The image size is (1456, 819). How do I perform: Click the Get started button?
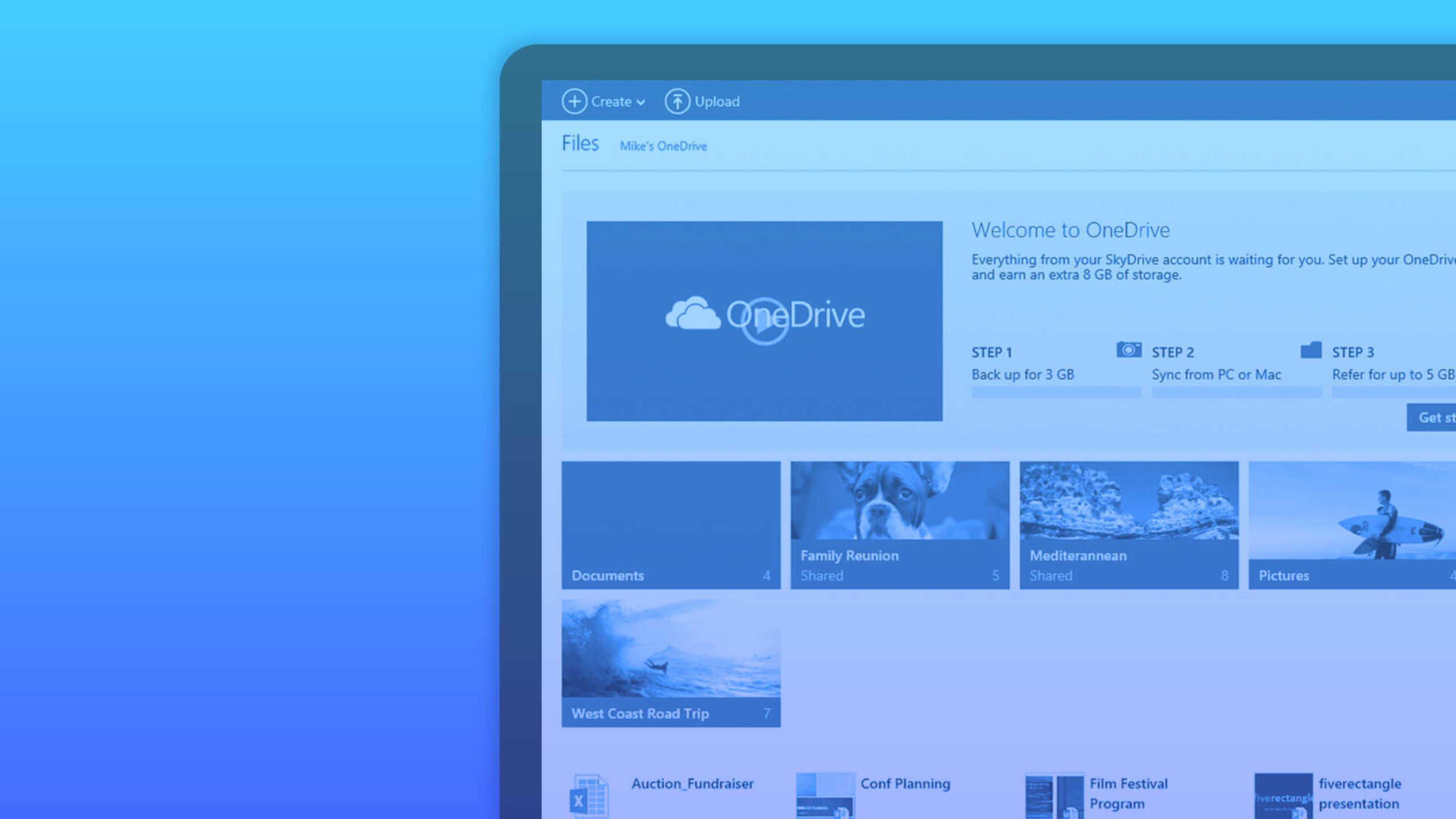pos(1432,417)
